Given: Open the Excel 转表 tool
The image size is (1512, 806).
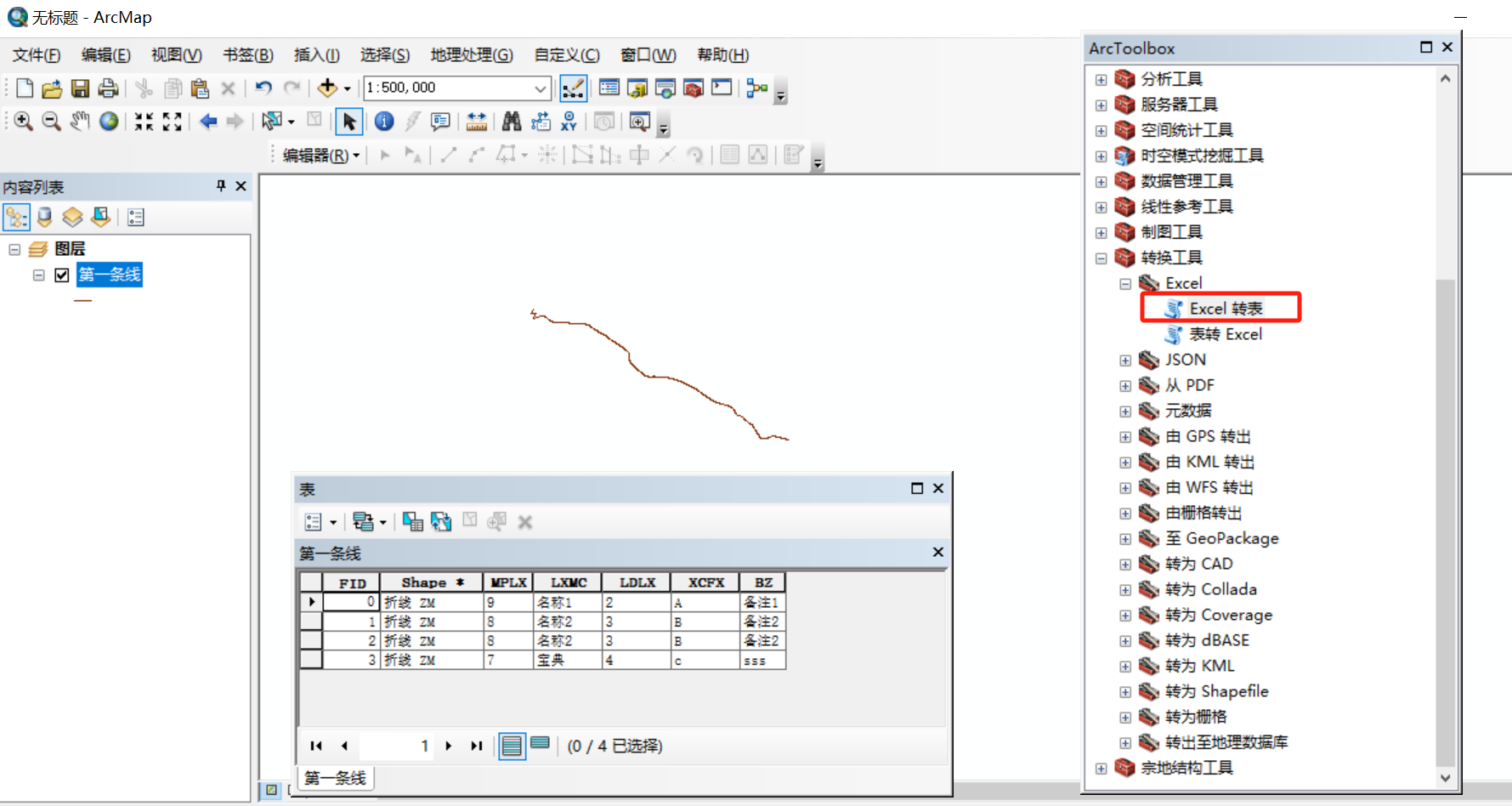Looking at the screenshot, I should (x=1226, y=309).
